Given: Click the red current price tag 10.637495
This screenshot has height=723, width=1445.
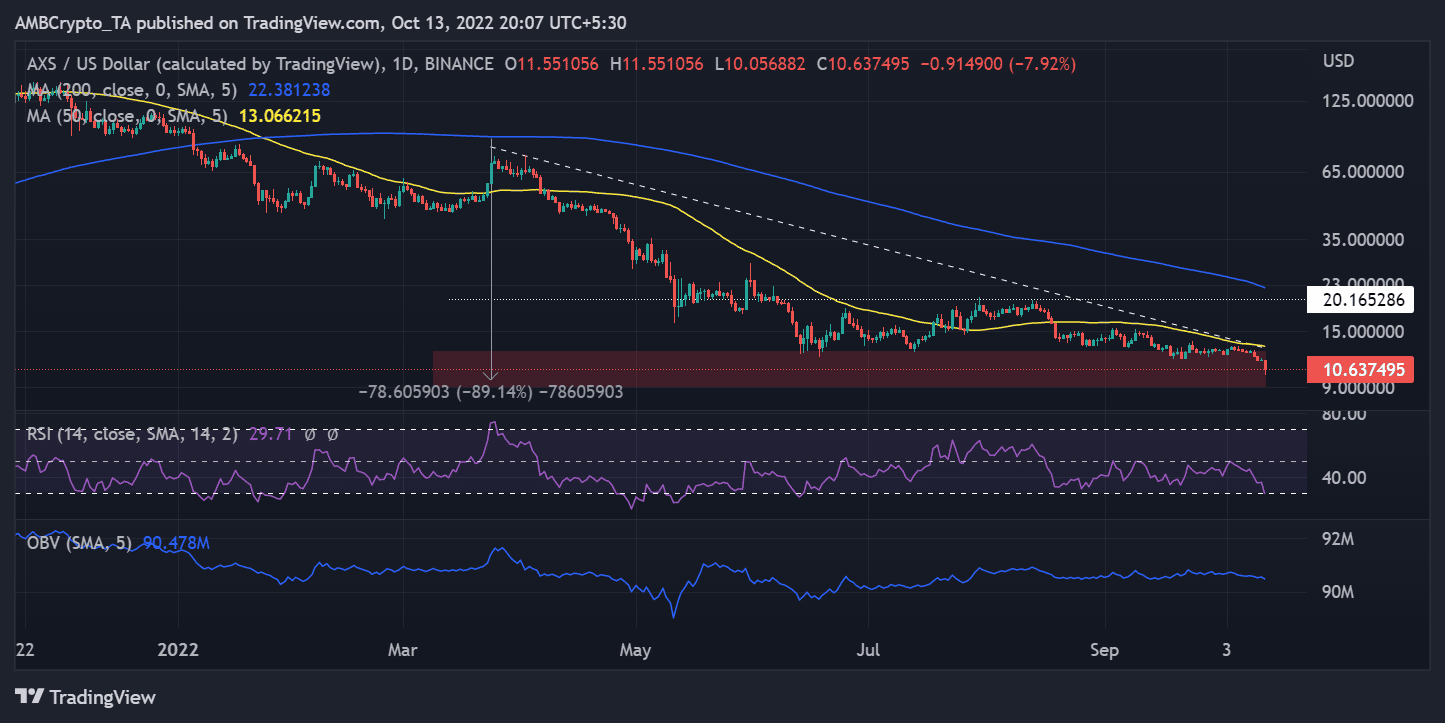Looking at the screenshot, I should coord(1362,370).
